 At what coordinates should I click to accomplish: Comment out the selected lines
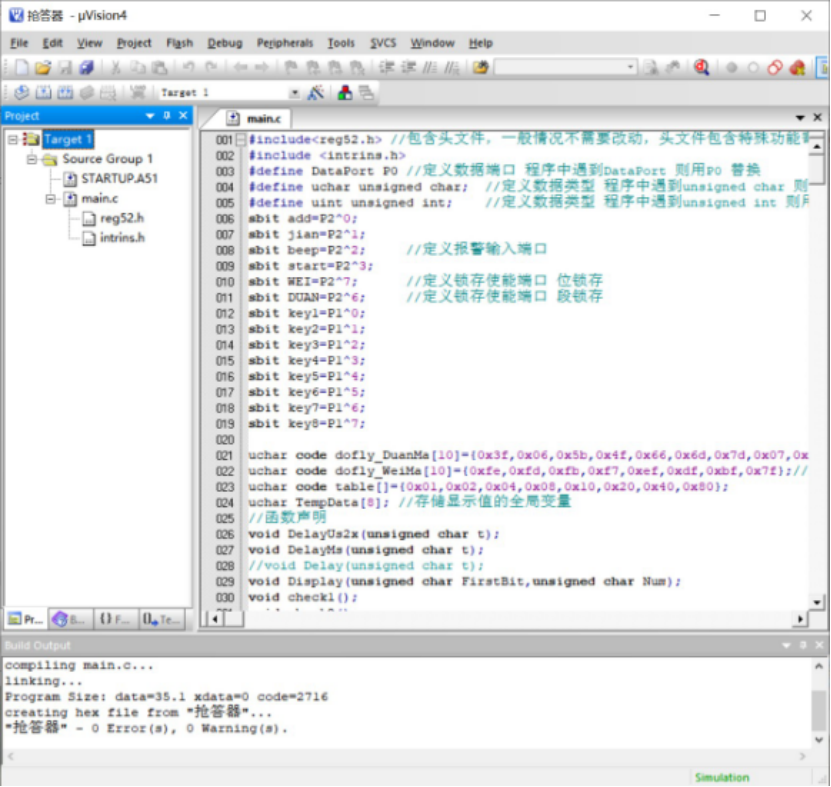[x=429, y=67]
